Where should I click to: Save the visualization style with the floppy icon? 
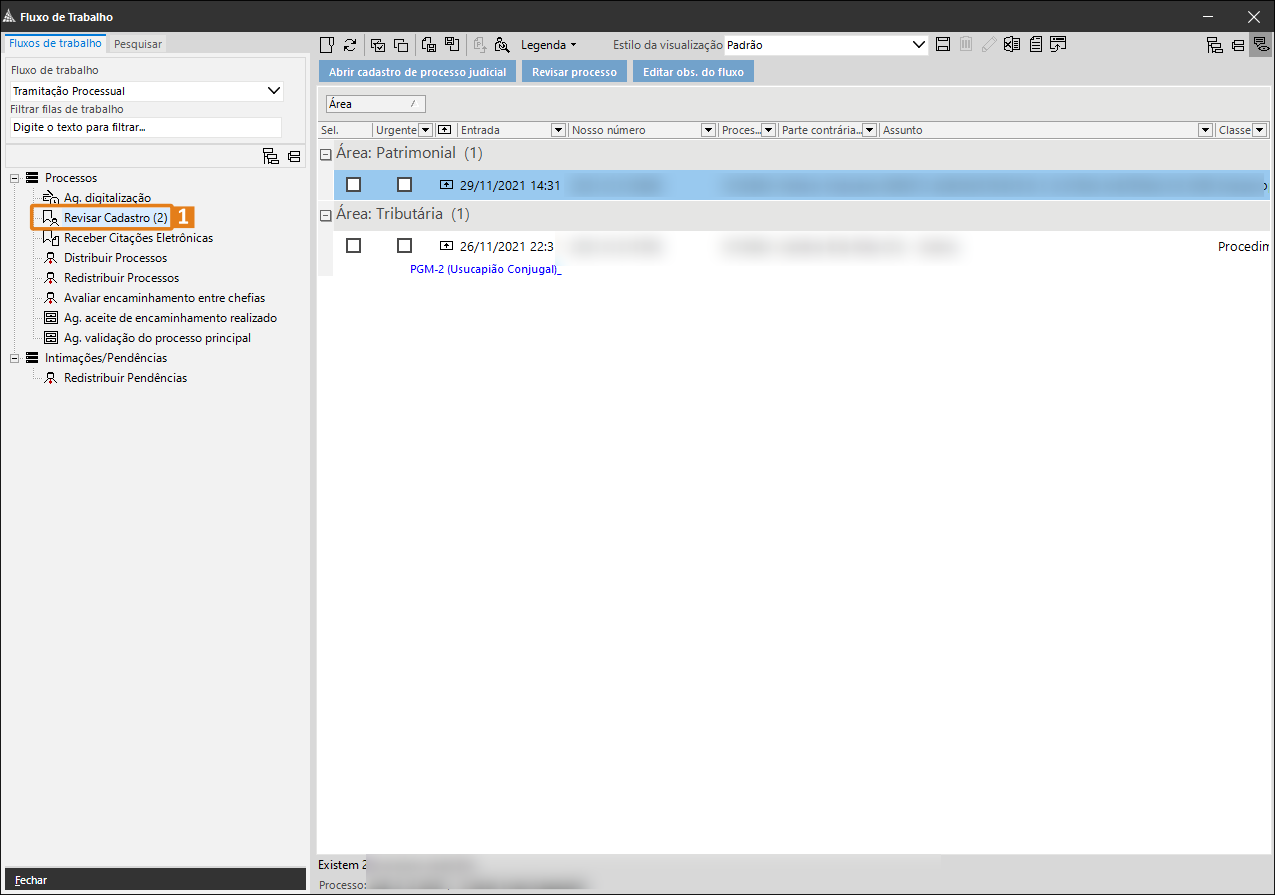pyautogui.click(x=942, y=45)
